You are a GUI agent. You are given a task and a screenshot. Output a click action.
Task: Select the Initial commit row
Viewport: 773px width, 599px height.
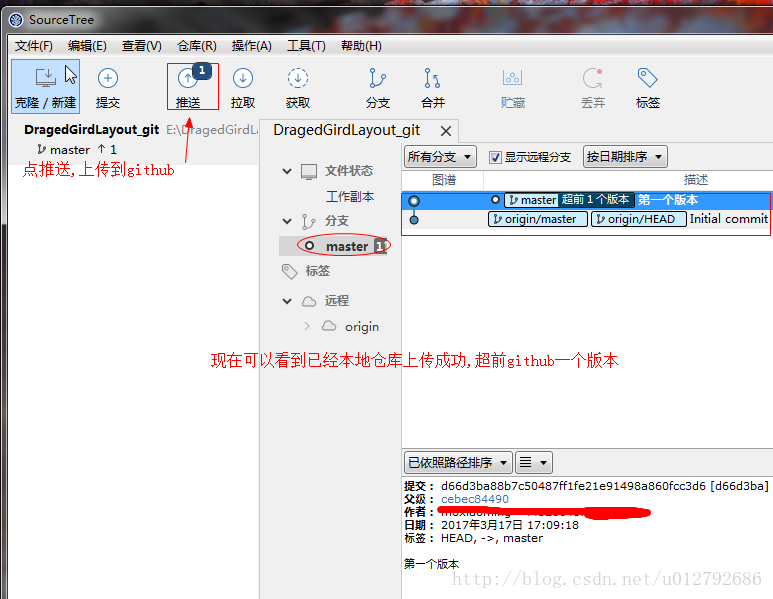coord(586,219)
